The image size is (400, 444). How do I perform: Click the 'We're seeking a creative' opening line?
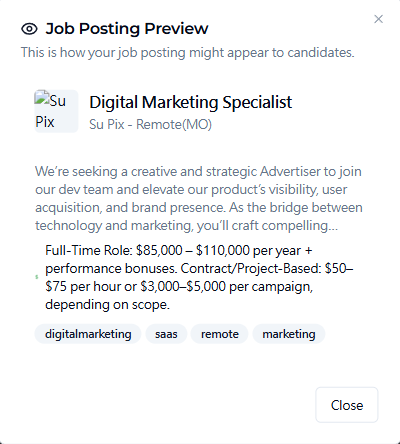198,171
